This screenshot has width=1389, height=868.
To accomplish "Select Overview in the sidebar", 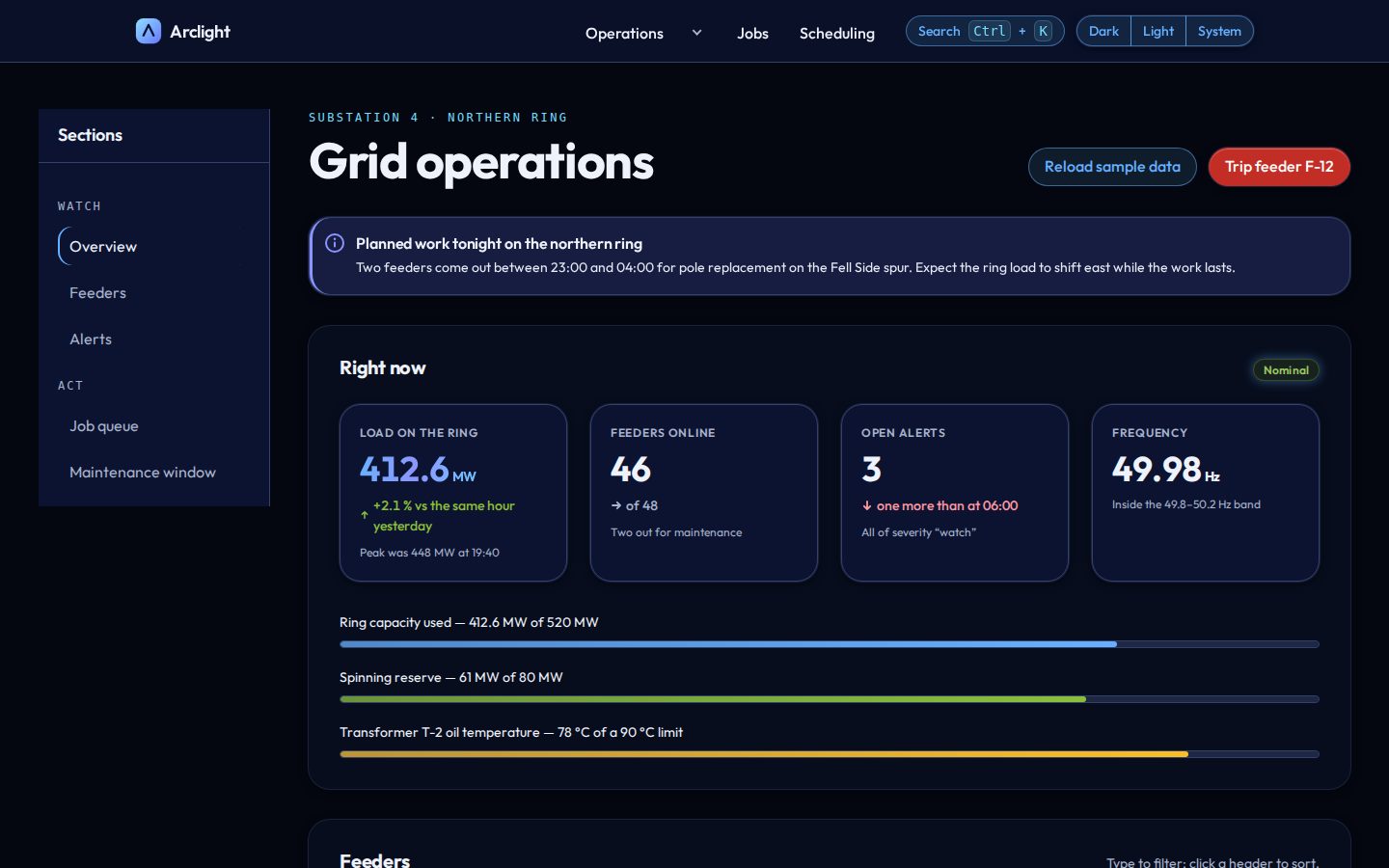I will (x=153, y=246).
